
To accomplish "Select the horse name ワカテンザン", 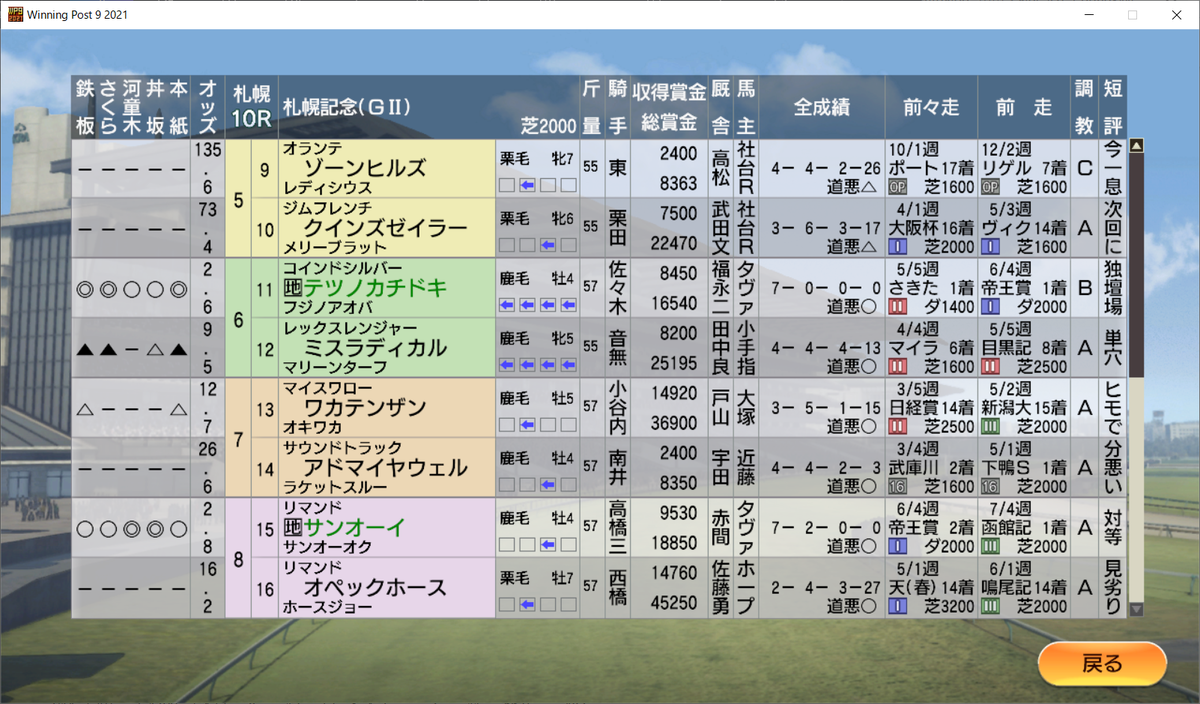I will coord(365,408).
